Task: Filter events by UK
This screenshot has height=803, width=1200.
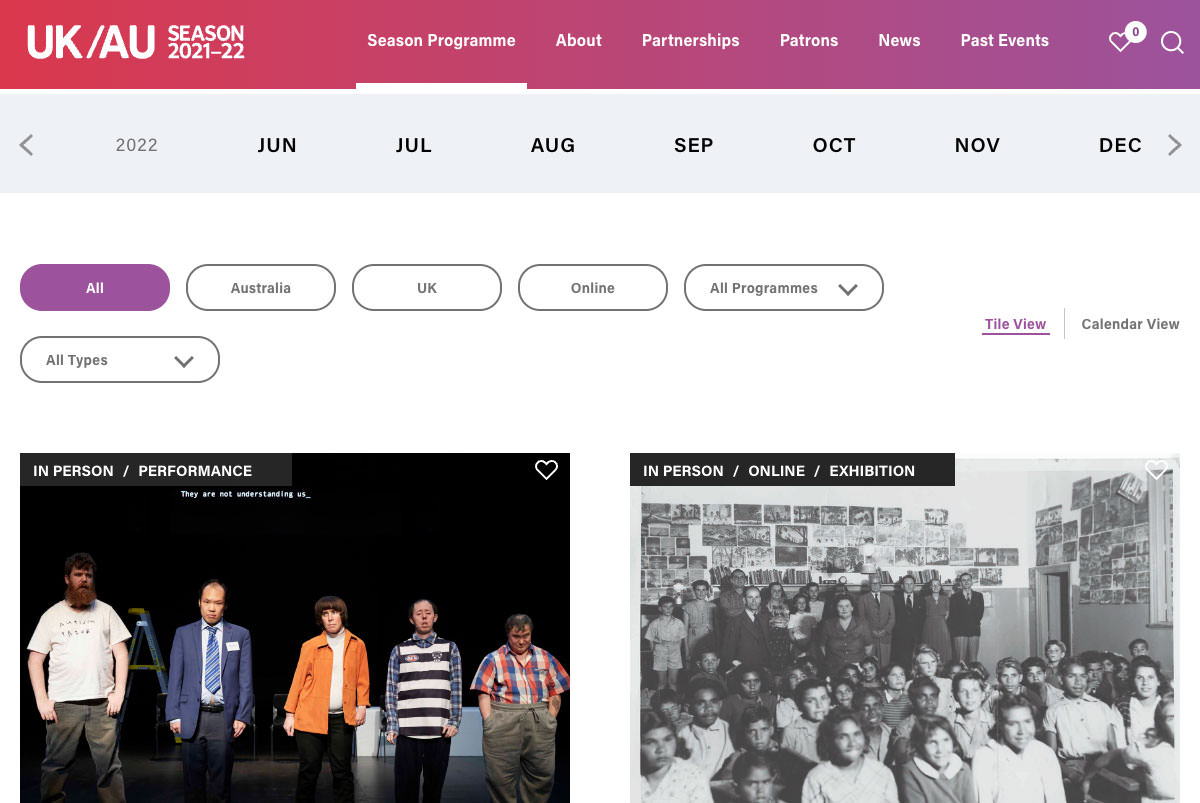Action: click(427, 288)
